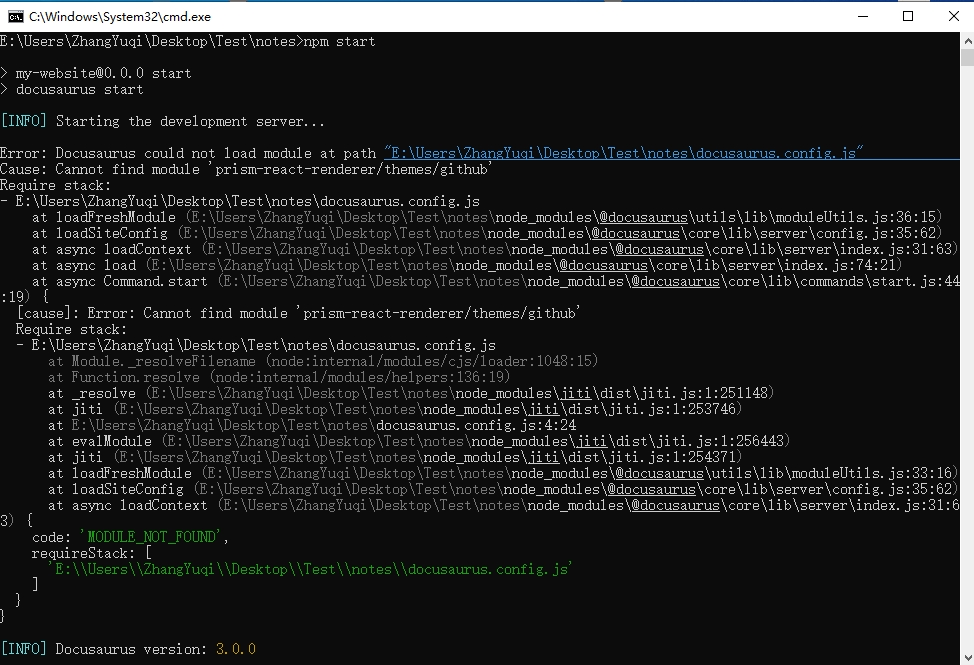The height and width of the screenshot is (665, 974).
Task: Click the '[cause]: Error: Cannot find module' line
Action: pyautogui.click(x=299, y=313)
